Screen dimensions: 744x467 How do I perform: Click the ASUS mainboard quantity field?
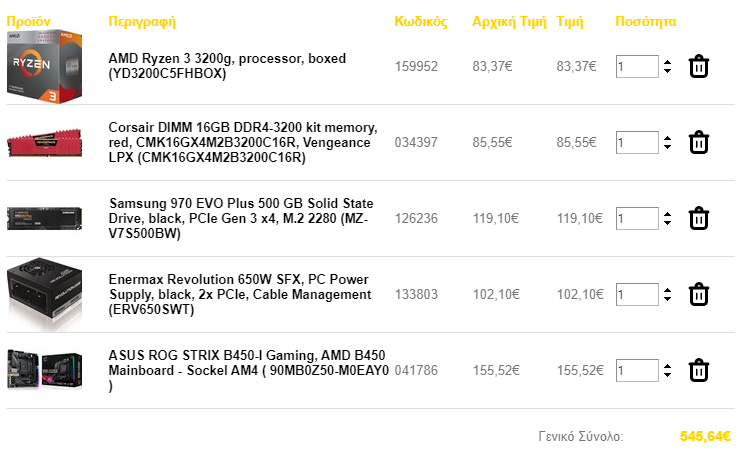[637, 370]
